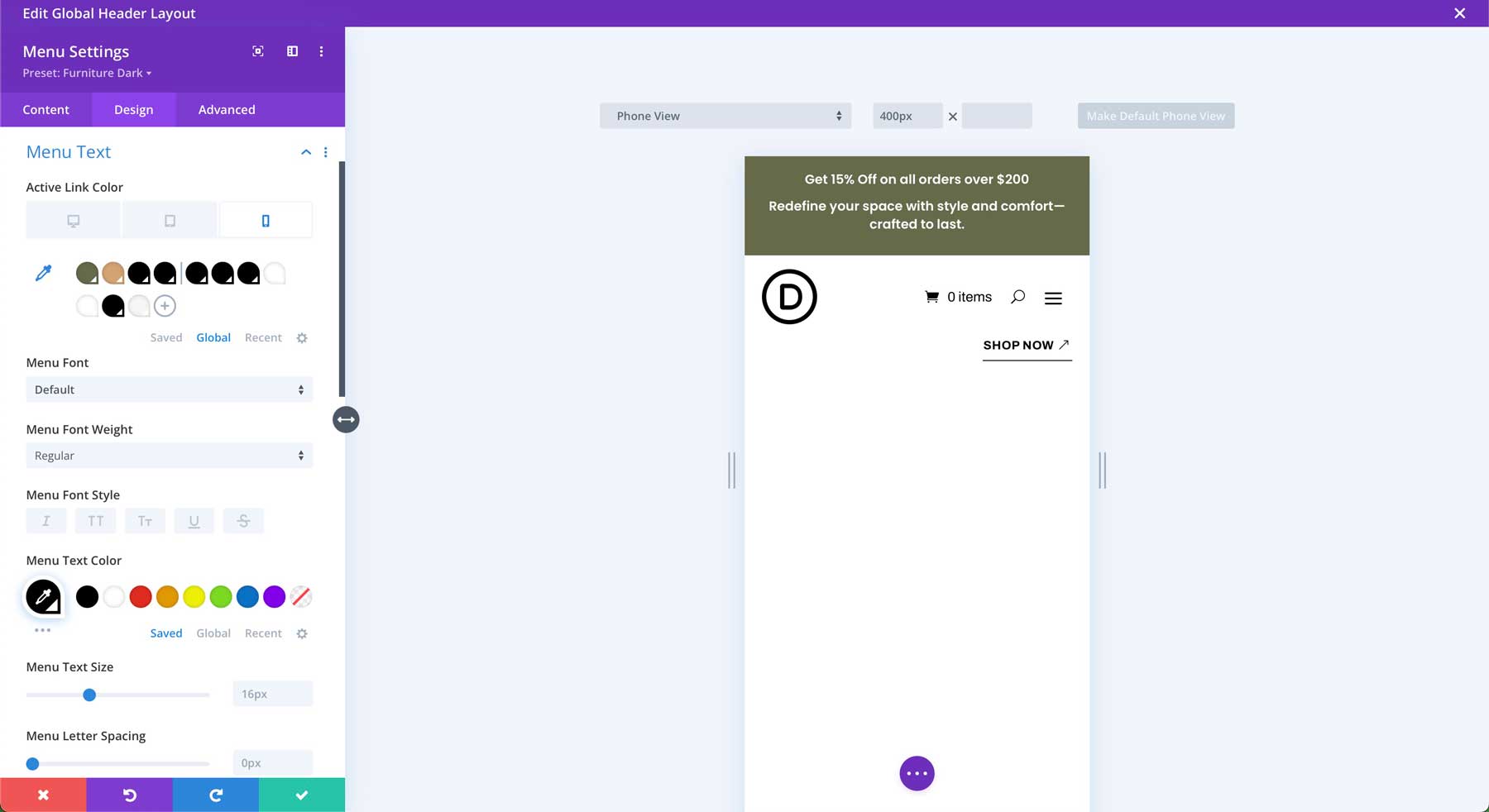Open the eyedropper for Menu Text Color
This screenshot has width=1489, height=812.
click(43, 596)
